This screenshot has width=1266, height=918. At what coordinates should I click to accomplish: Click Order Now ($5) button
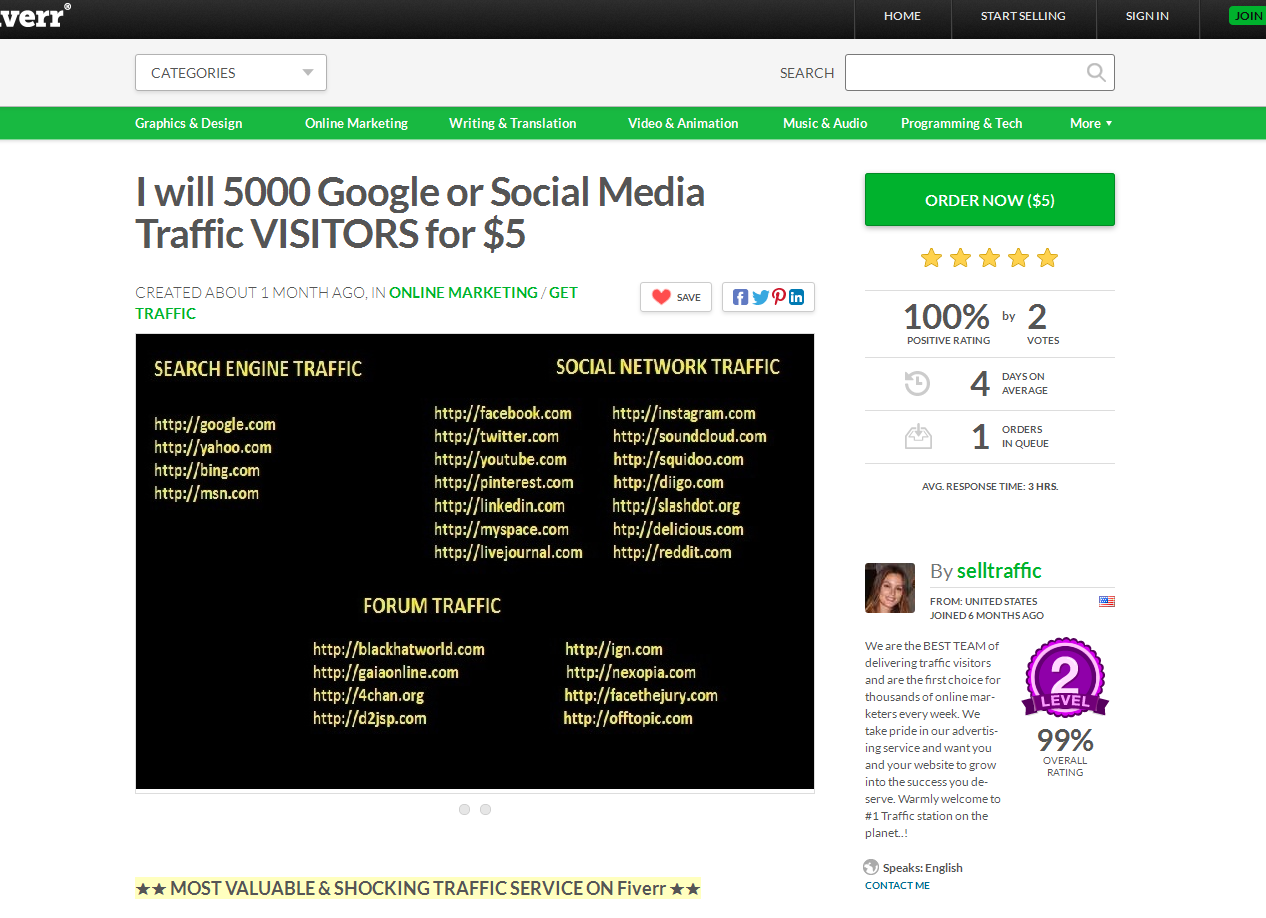[x=990, y=200]
